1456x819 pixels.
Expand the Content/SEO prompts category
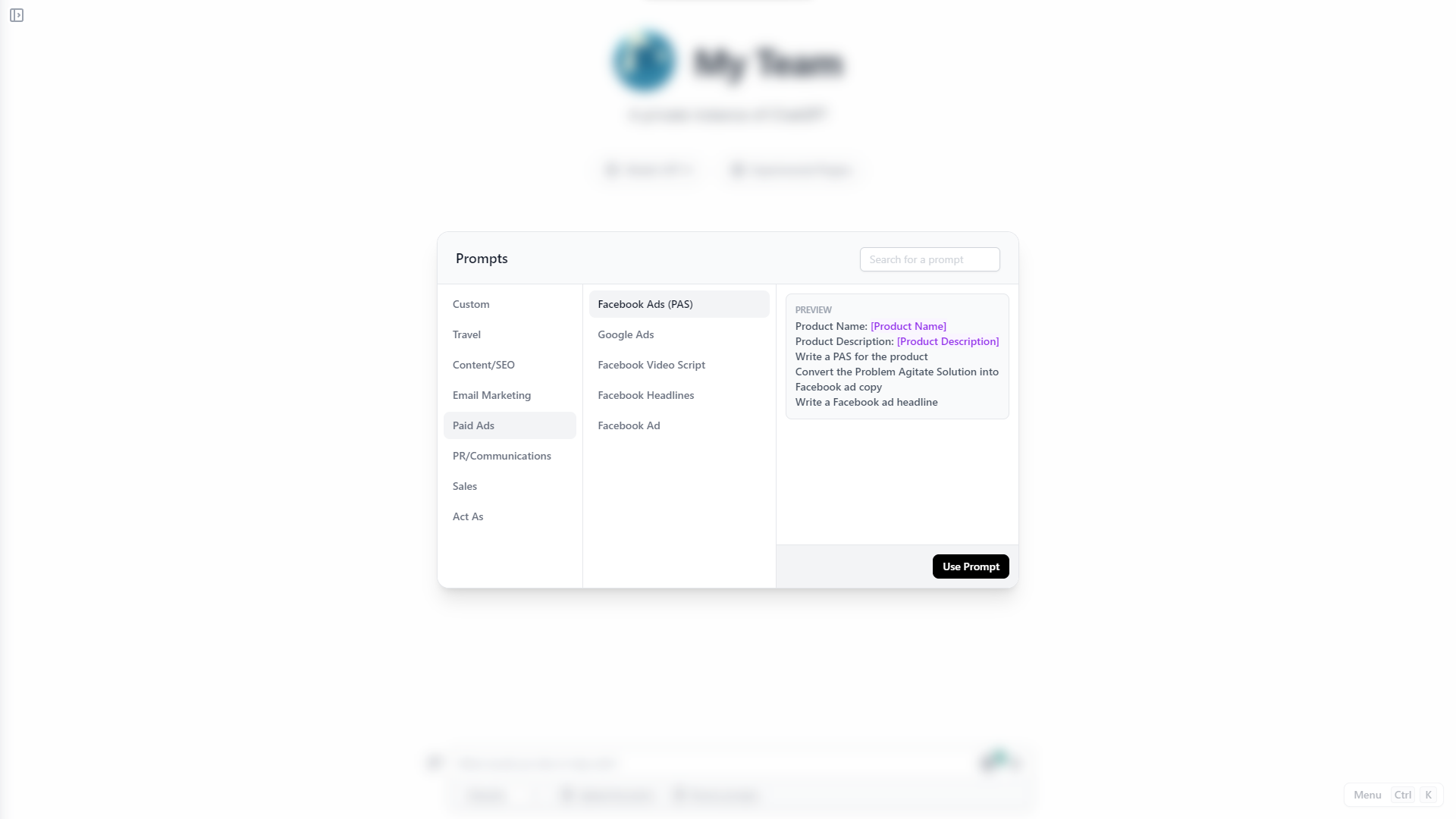(484, 364)
